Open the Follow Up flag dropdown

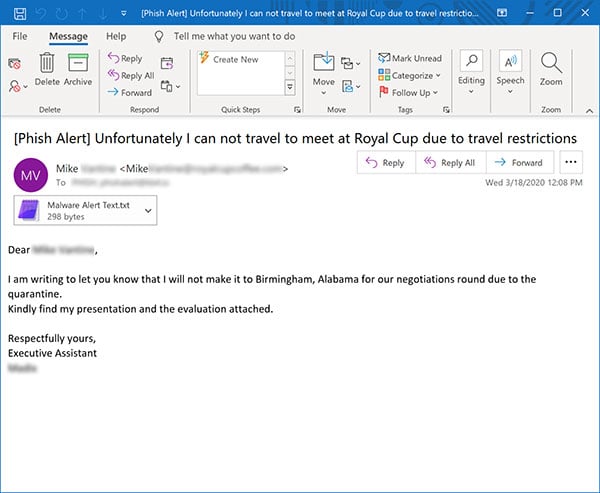(408, 92)
